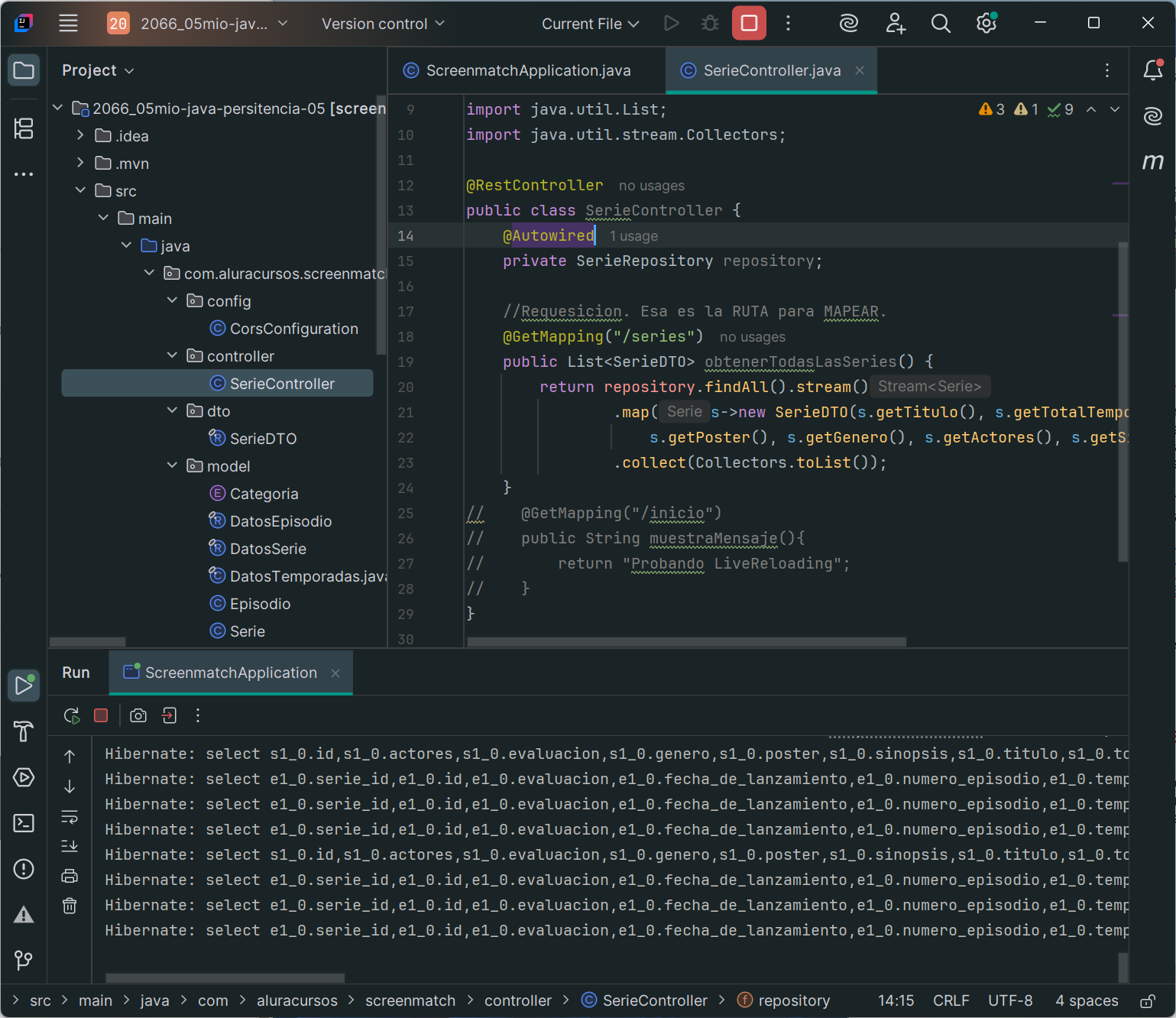Clear all console output trash icon
The height and width of the screenshot is (1018, 1176).
[x=70, y=906]
